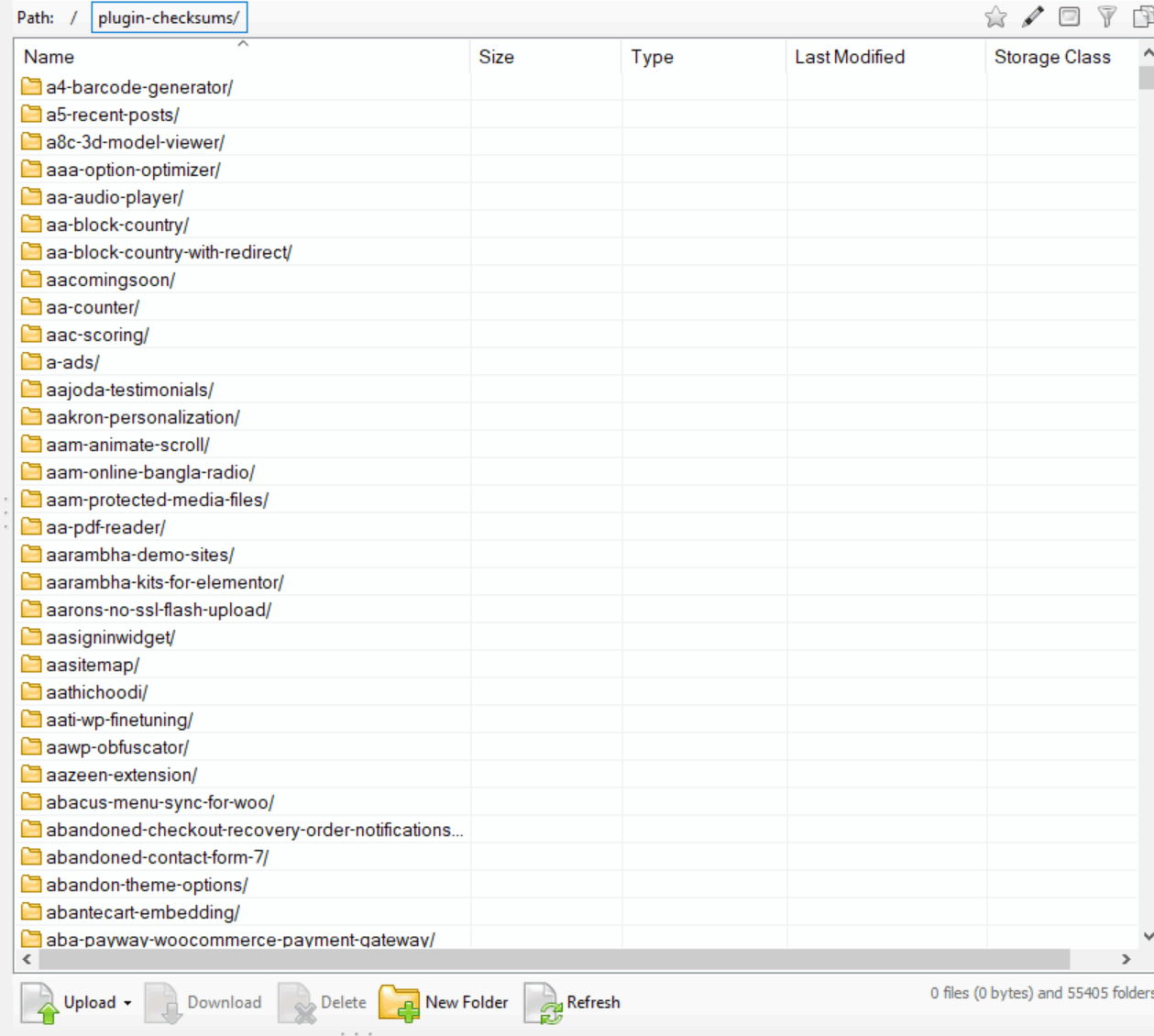Click folder icon of aa-block-country-with-redirect/
Image resolution: width=1154 pixels, height=1036 pixels.
coord(32,251)
